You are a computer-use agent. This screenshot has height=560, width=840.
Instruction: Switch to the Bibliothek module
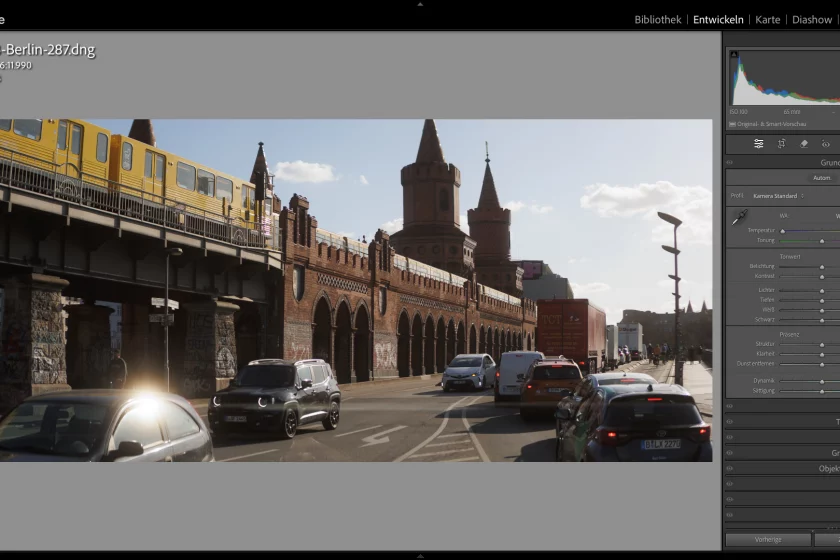point(658,20)
